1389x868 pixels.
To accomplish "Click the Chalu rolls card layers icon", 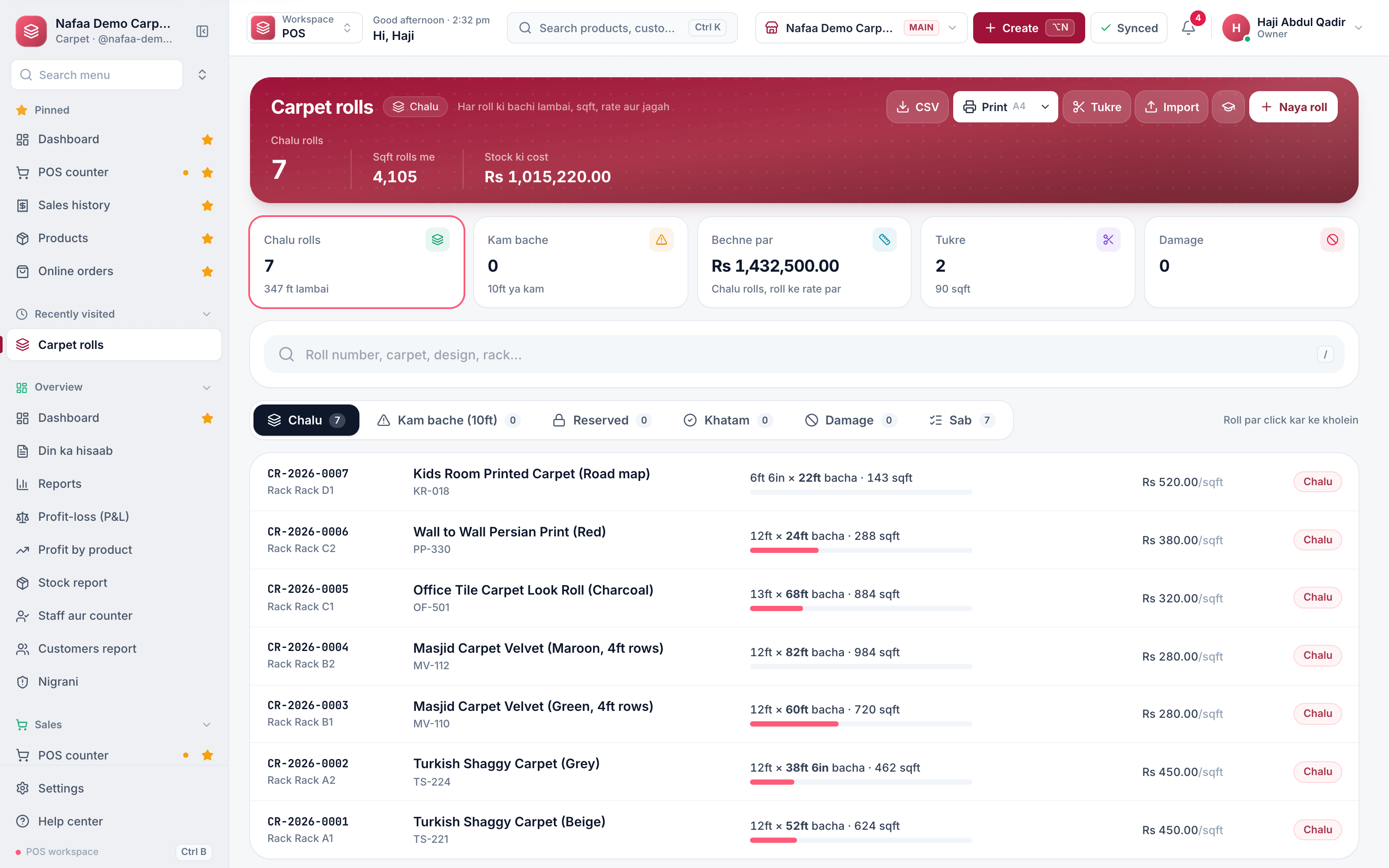I will (x=438, y=240).
